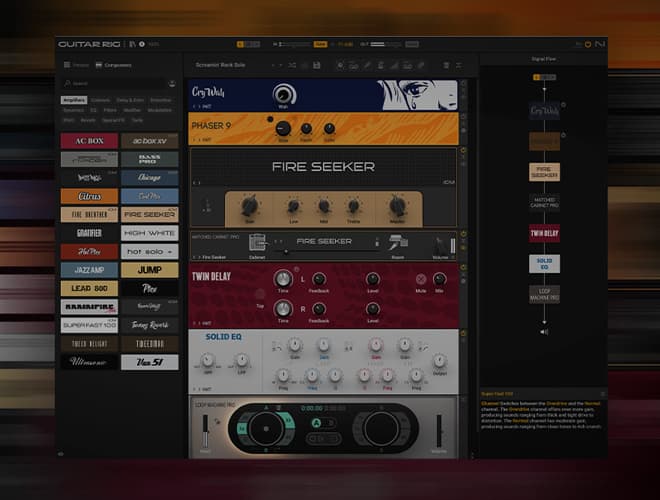Toggle power for the Fire Seeker amp
Image resolution: width=660 pixels, height=500 pixels.
[463, 150]
